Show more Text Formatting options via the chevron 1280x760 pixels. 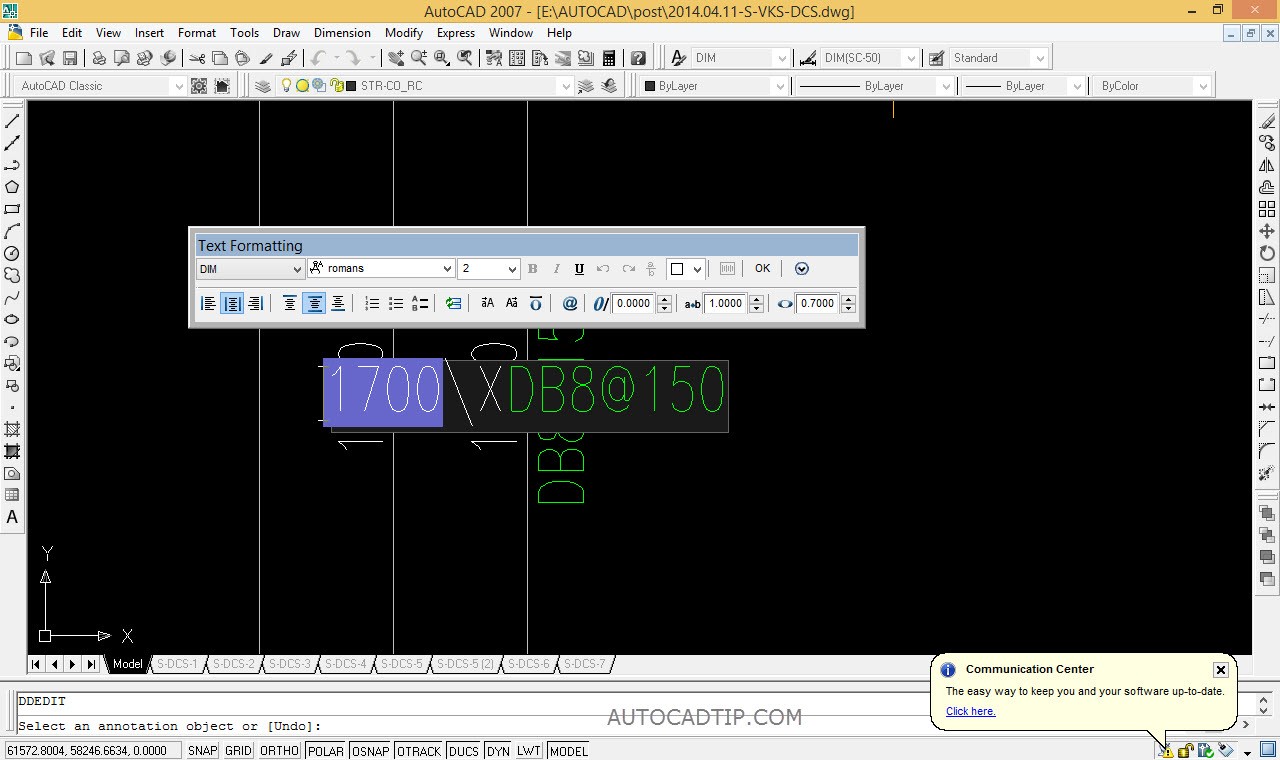pyautogui.click(x=802, y=268)
